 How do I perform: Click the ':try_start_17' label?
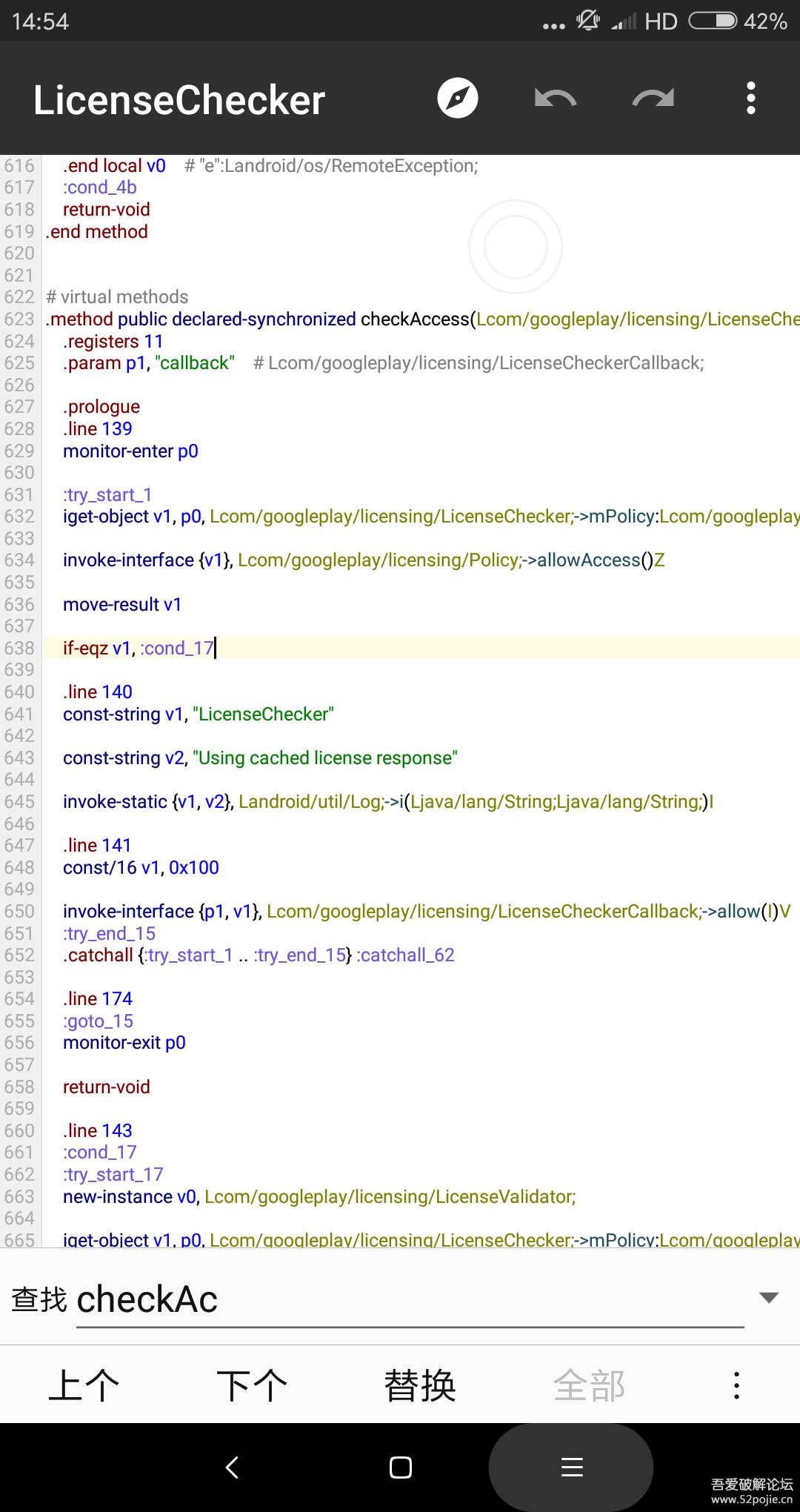(113, 1174)
